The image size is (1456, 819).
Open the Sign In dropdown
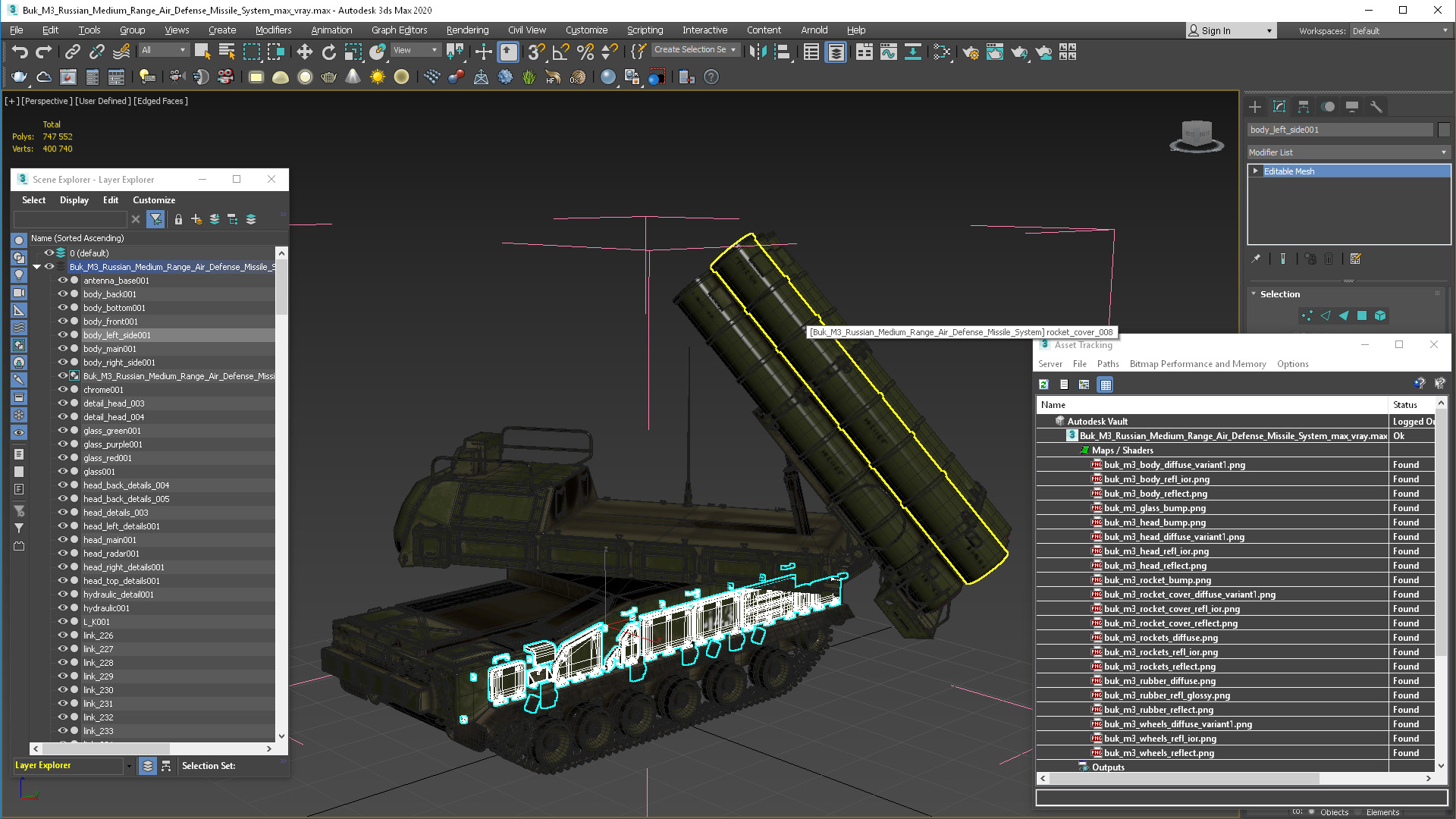click(1231, 31)
